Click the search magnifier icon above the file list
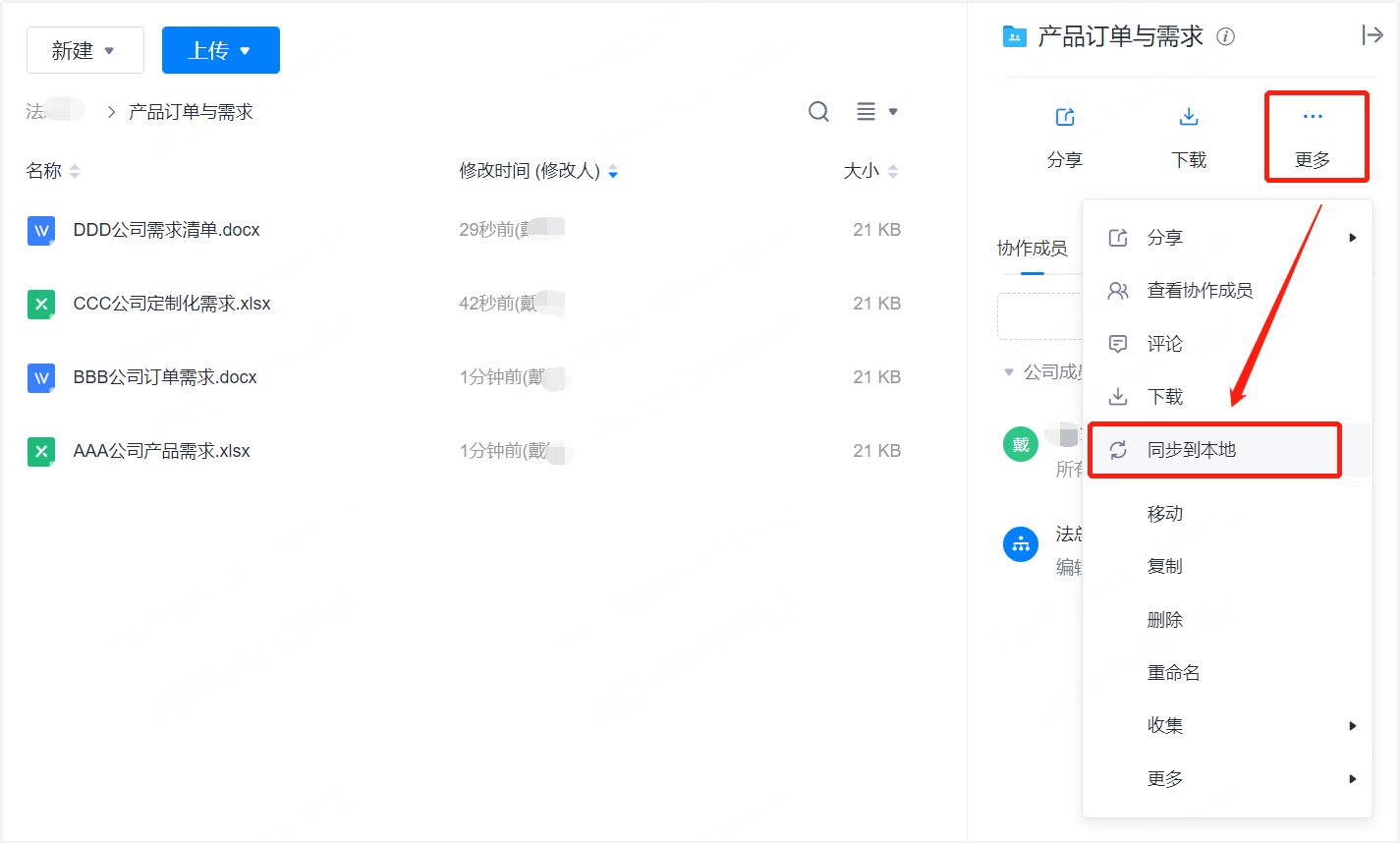 point(818,111)
